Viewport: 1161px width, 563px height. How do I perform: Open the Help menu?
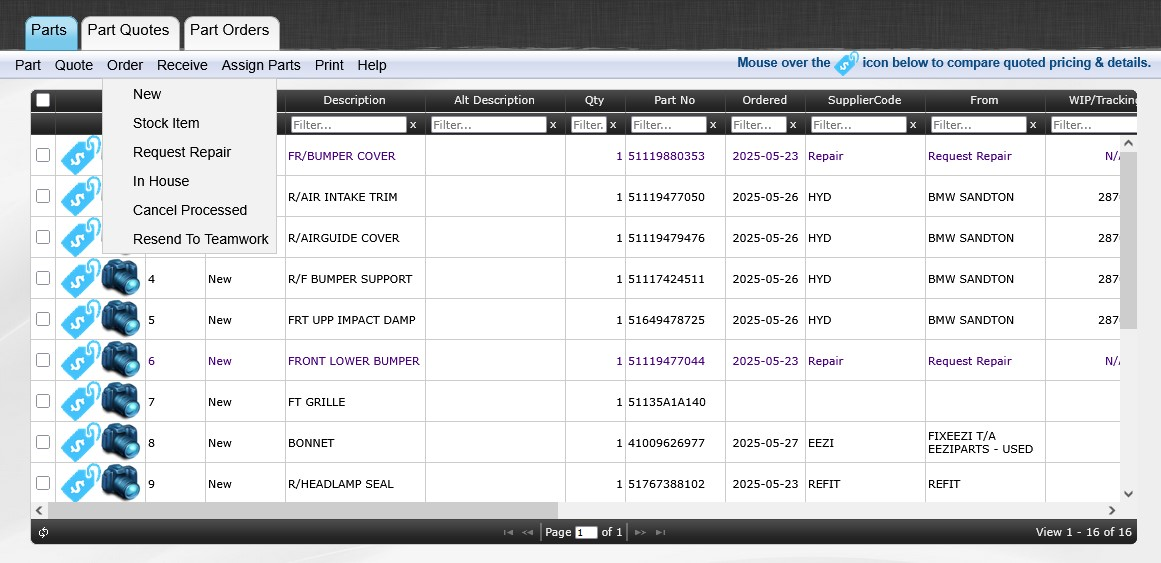[372, 65]
